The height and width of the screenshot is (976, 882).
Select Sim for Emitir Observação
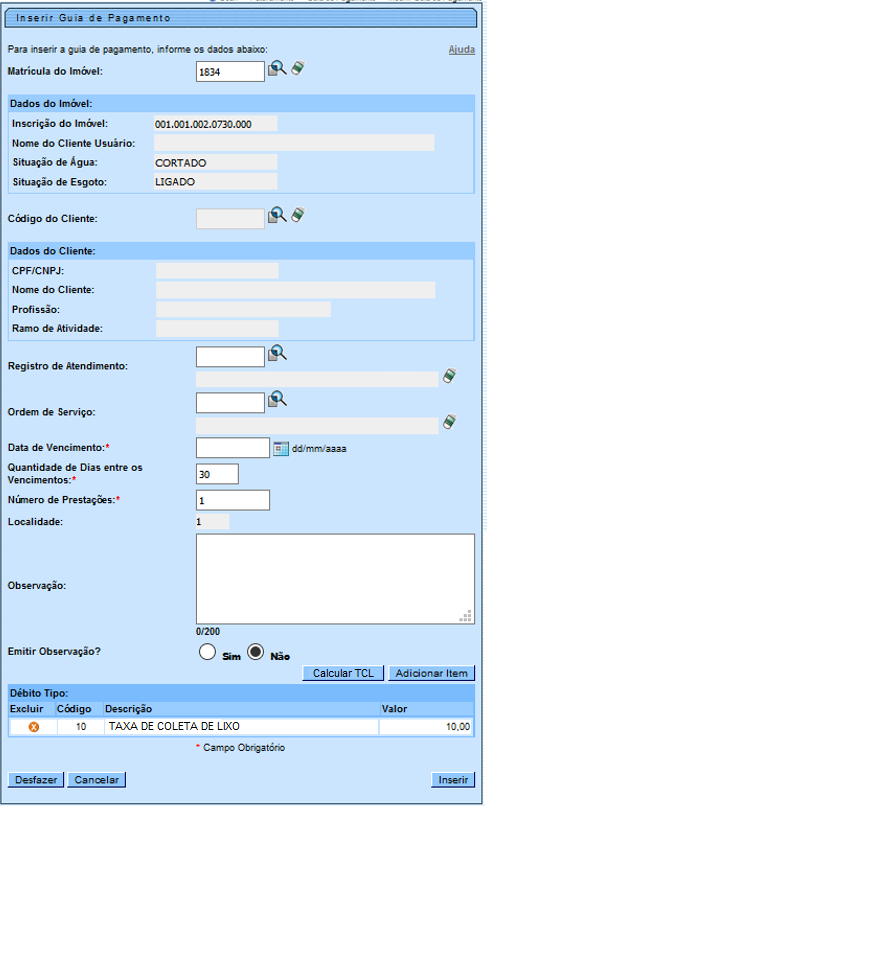click(x=208, y=652)
